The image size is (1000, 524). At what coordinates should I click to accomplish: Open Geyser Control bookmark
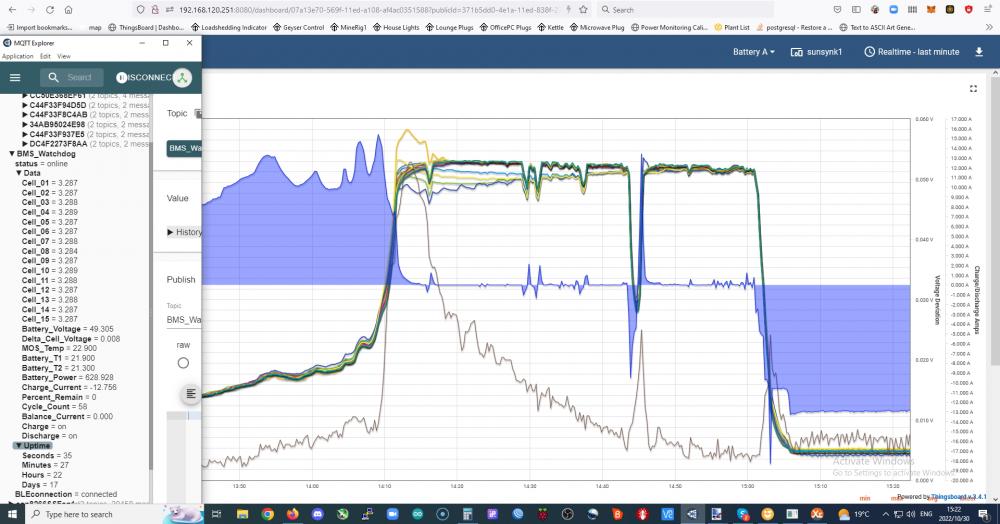click(x=298, y=27)
